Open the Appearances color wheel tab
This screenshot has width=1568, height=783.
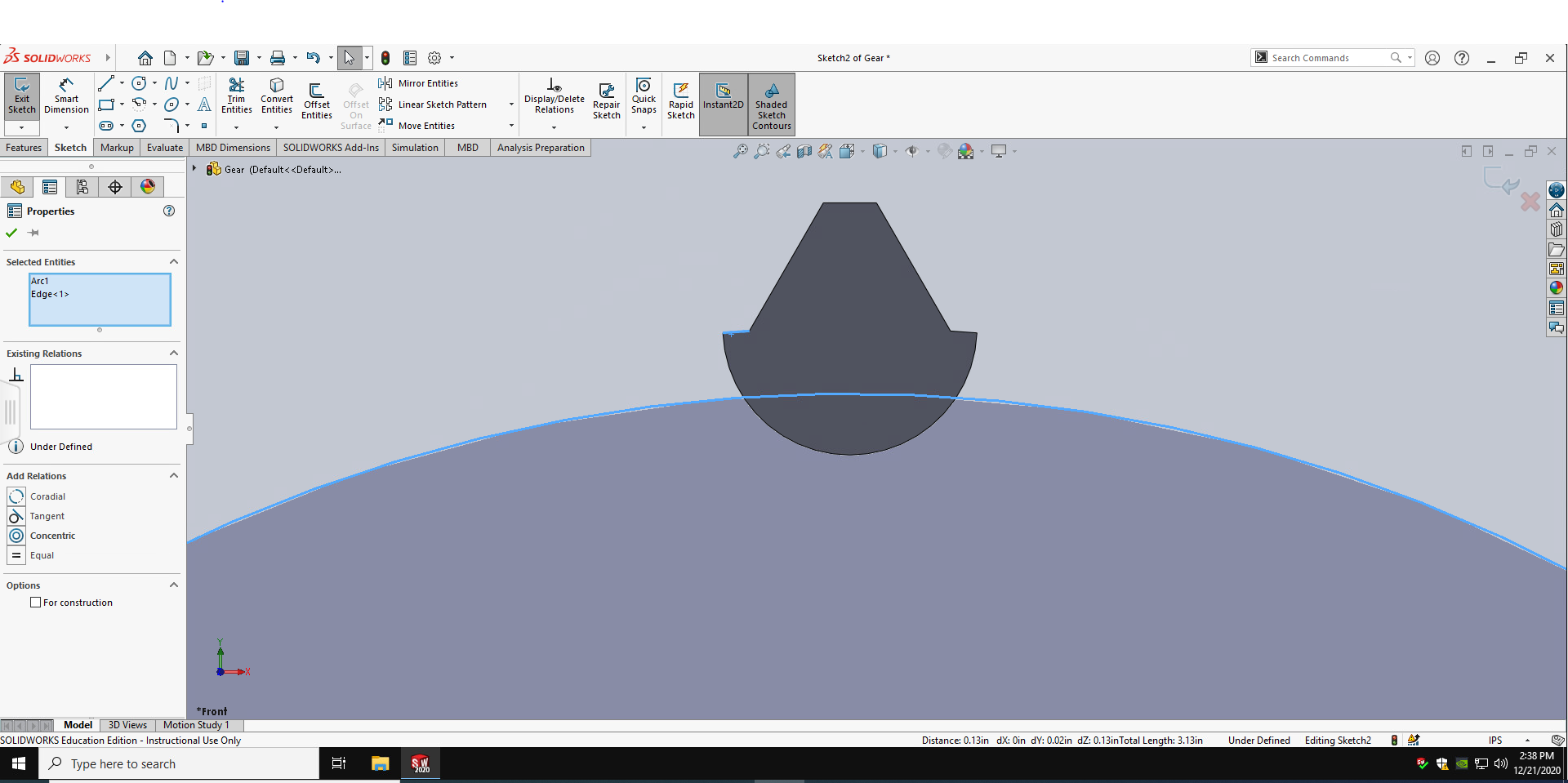148,187
